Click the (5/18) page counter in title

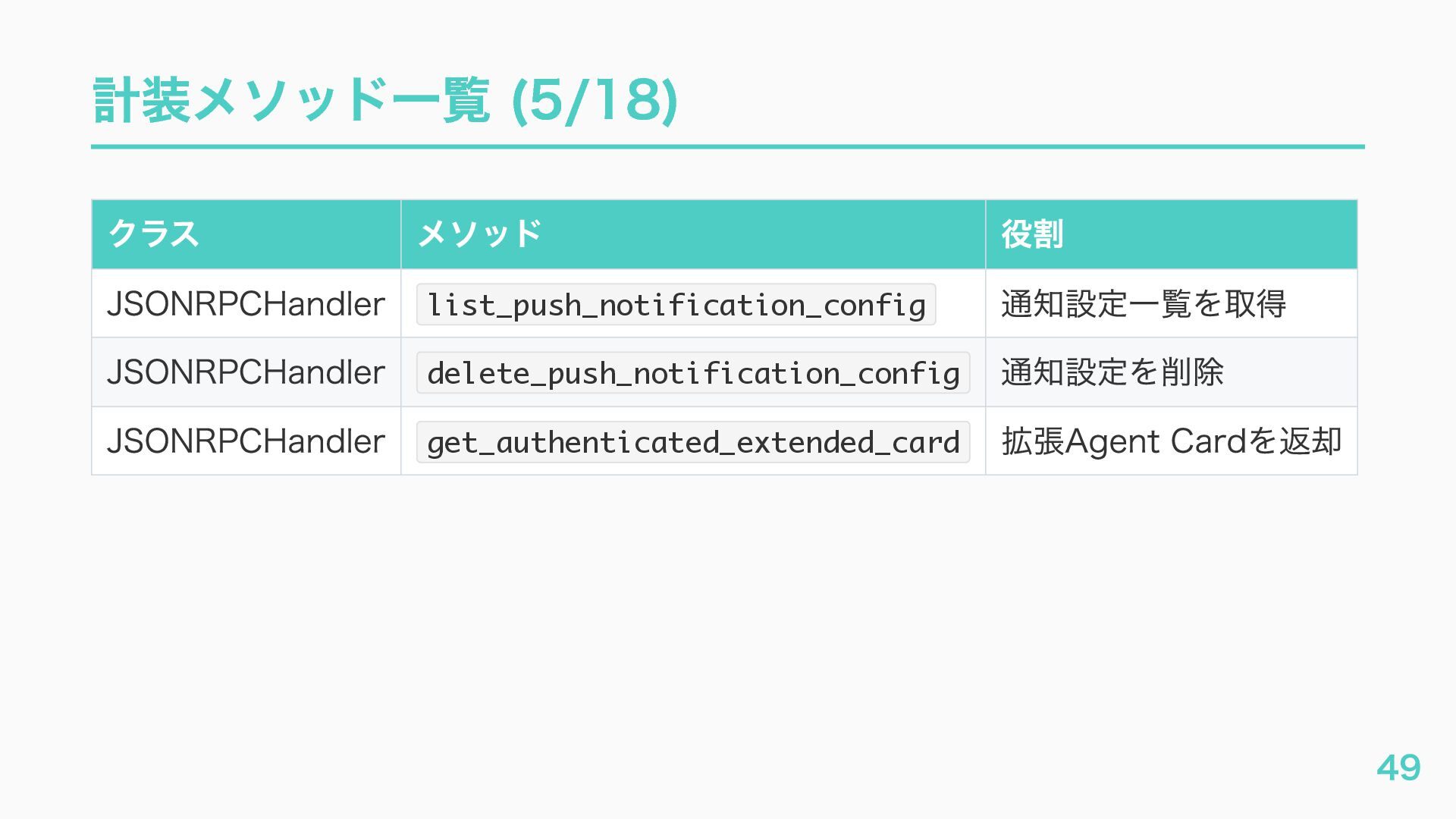(595, 101)
